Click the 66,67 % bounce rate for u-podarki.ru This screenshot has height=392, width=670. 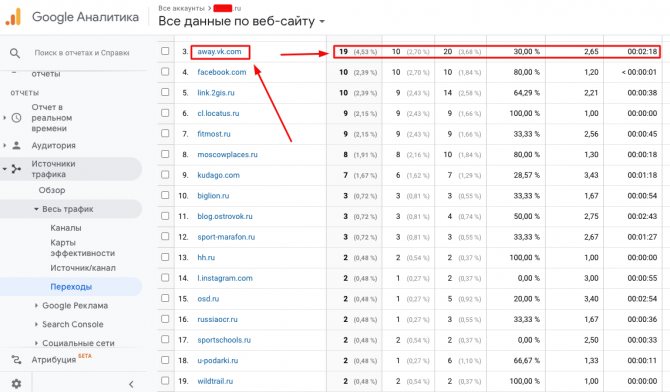(526, 360)
